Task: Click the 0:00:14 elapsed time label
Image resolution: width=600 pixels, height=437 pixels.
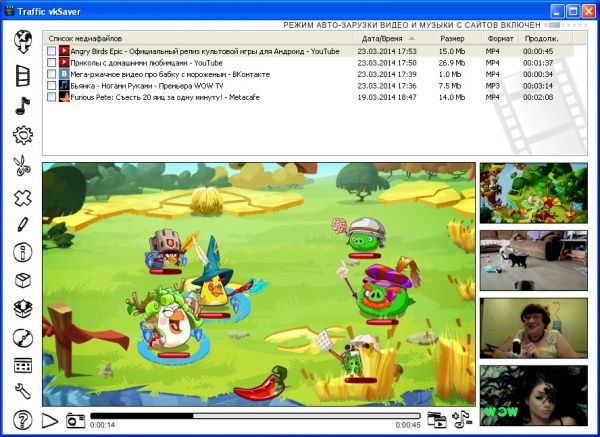Action: tap(102, 425)
